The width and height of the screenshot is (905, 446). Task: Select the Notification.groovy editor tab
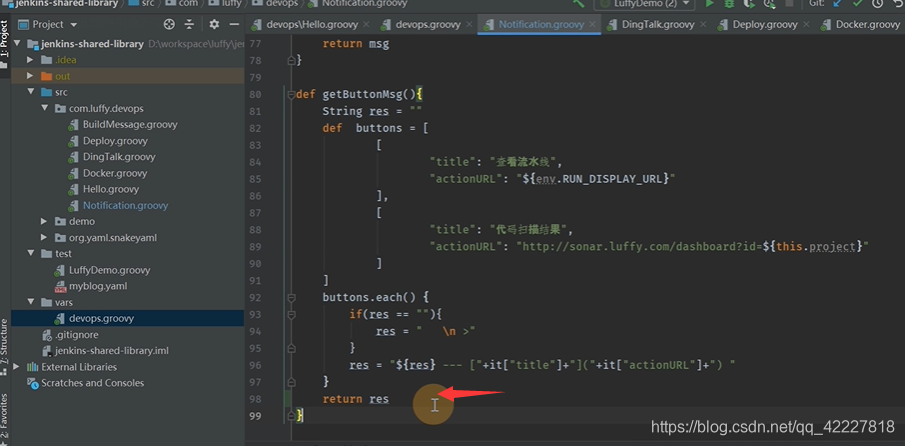pyautogui.click(x=541, y=25)
